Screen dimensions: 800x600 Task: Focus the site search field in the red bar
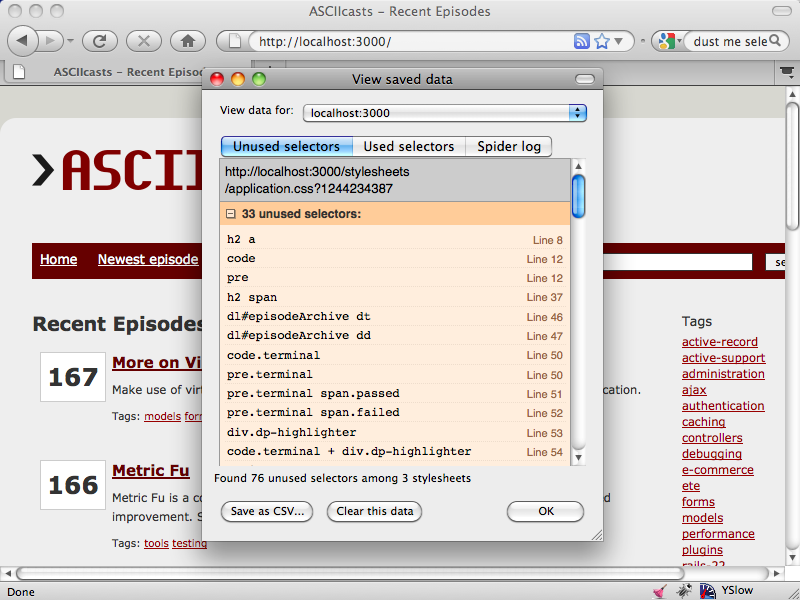[678, 262]
